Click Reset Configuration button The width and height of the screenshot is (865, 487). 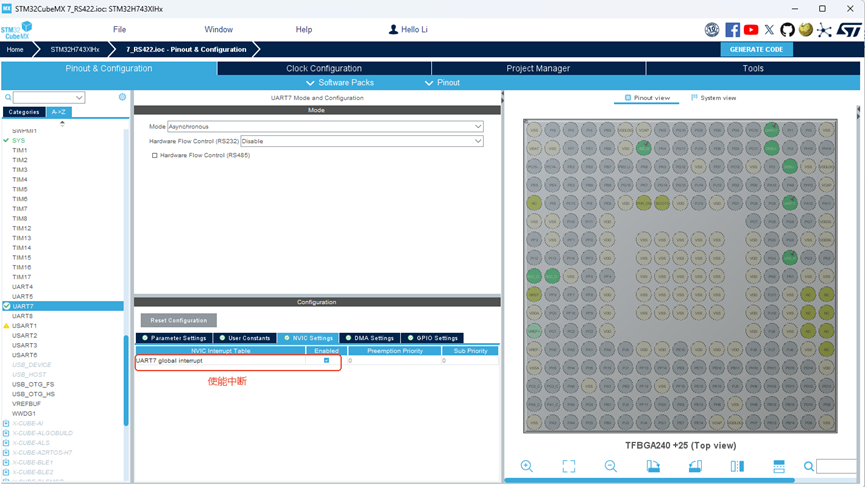click(179, 320)
